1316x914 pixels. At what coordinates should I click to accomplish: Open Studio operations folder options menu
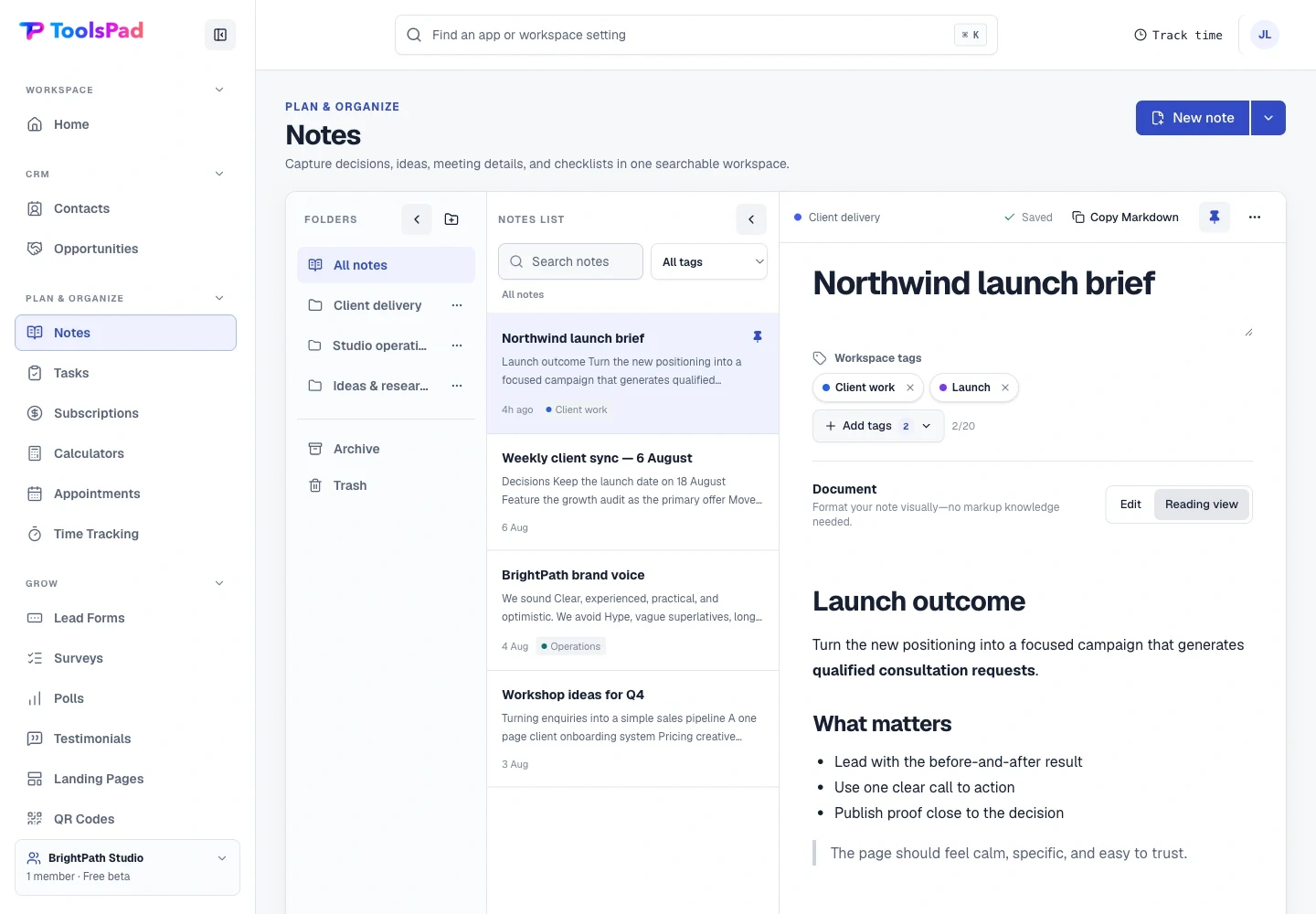point(457,345)
